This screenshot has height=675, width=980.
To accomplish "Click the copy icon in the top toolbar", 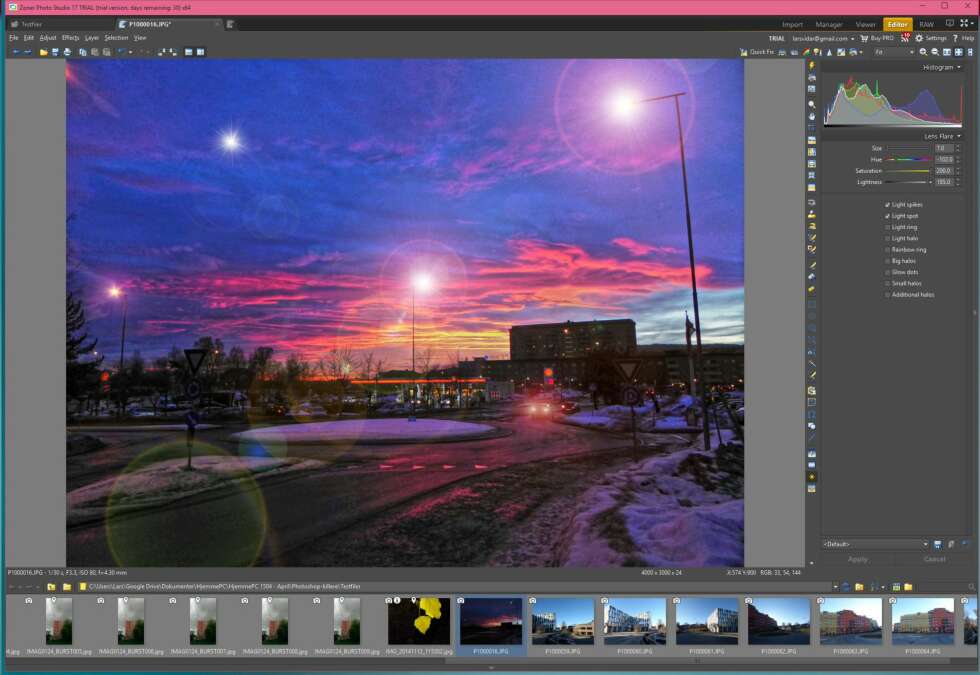I will coord(82,52).
